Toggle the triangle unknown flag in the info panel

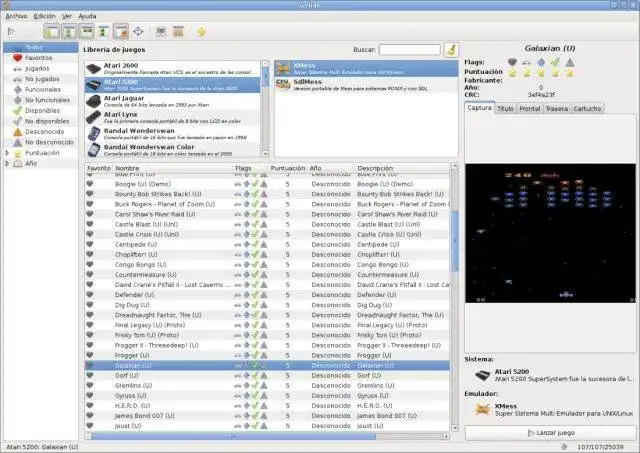570,62
